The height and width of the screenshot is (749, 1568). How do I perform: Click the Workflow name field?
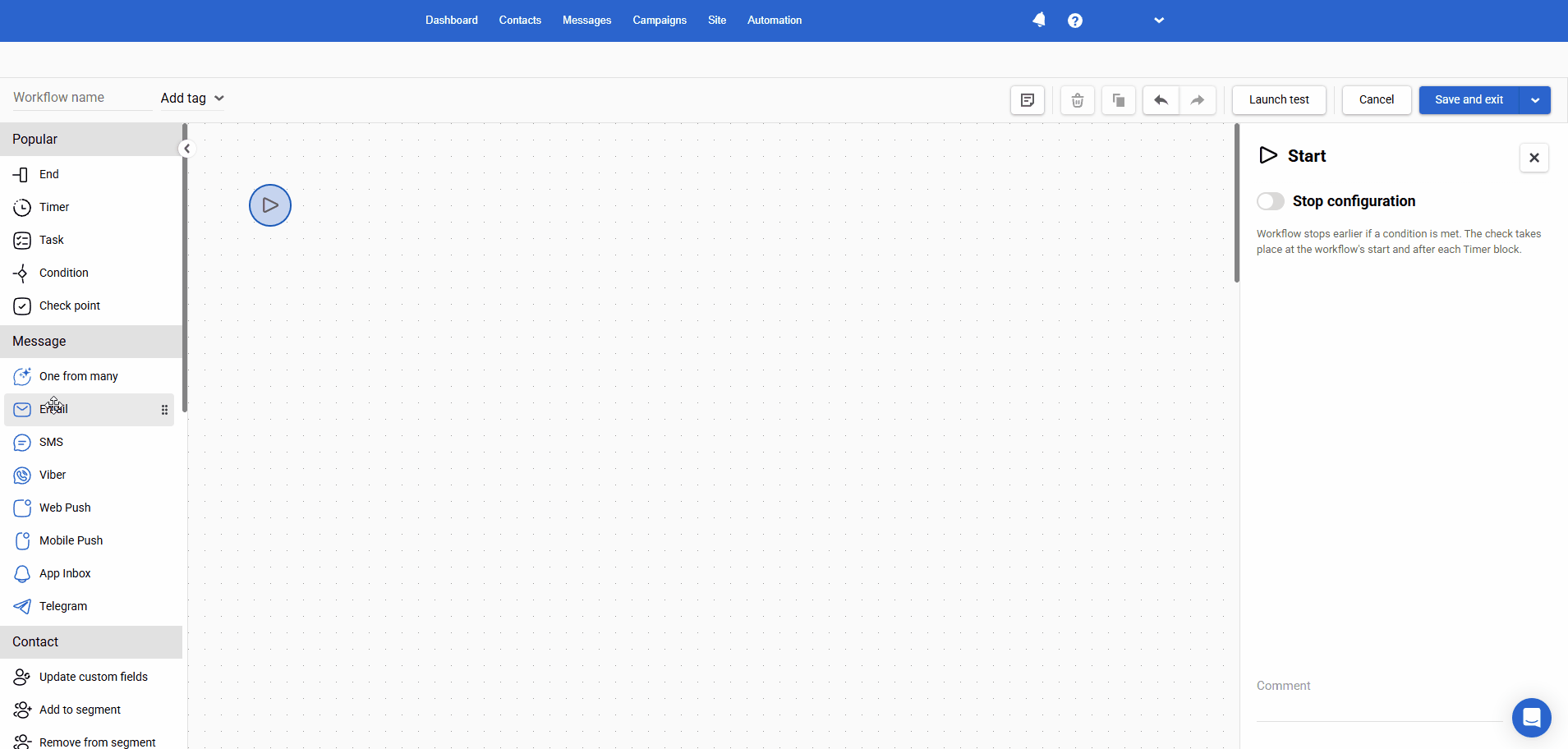coord(82,98)
